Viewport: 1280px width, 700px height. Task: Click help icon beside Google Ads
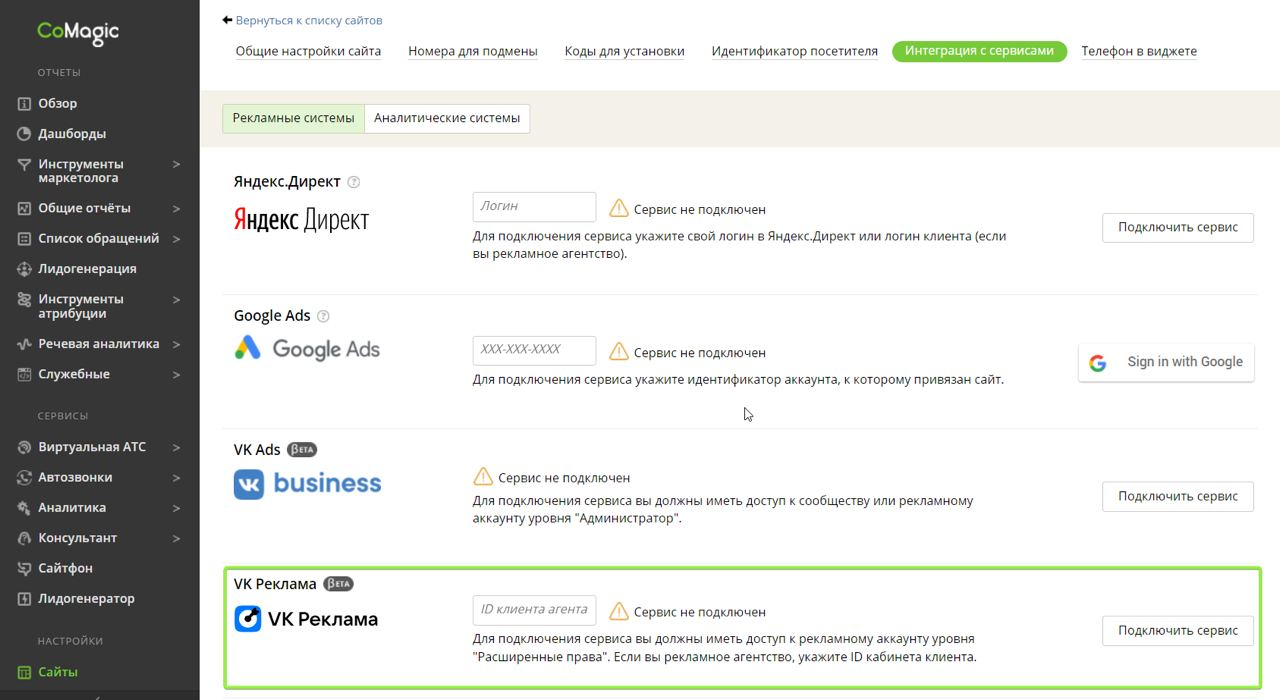(x=323, y=316)
